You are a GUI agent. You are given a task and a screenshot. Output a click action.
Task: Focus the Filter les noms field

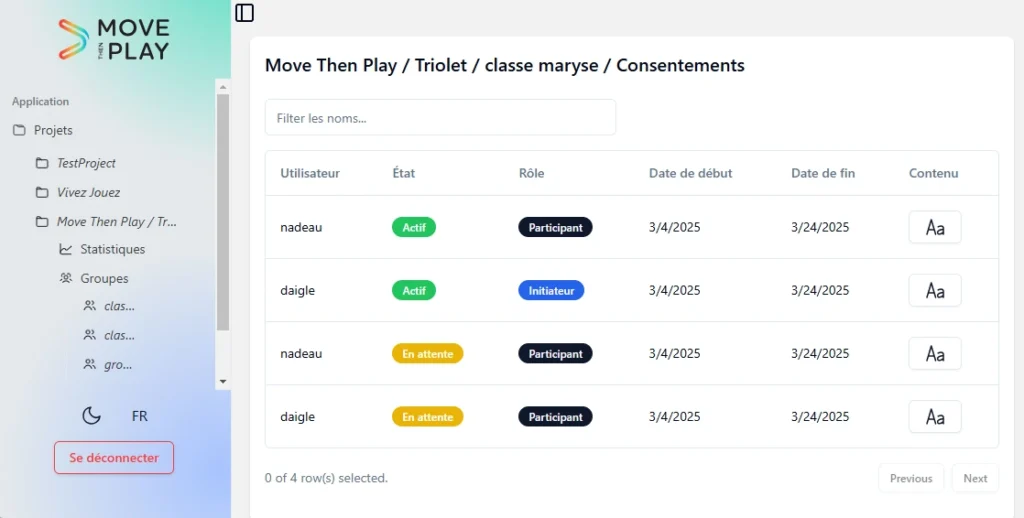click(x=440, y=118)
